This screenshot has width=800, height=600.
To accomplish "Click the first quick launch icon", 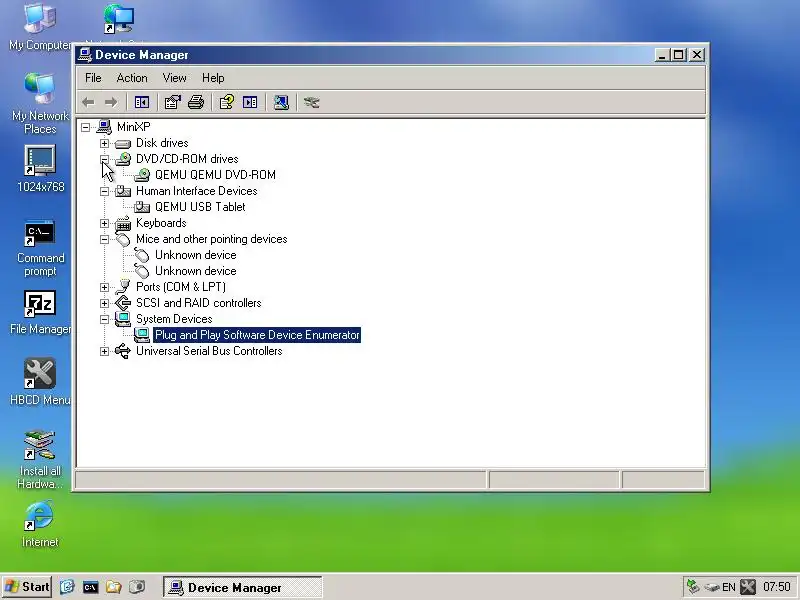I will (67, 587).
